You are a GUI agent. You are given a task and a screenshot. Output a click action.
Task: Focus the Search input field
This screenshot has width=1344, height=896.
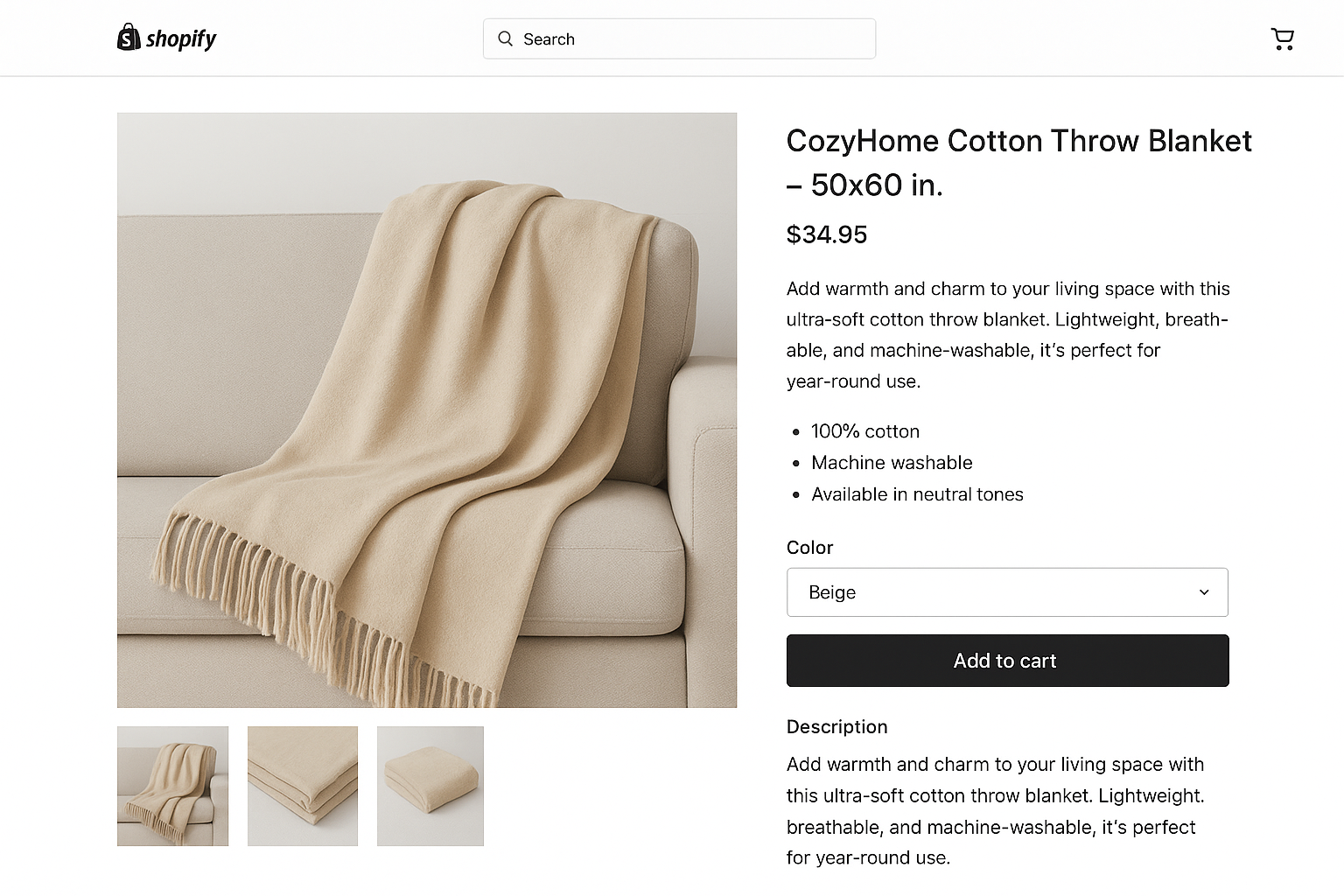point(691,39)
